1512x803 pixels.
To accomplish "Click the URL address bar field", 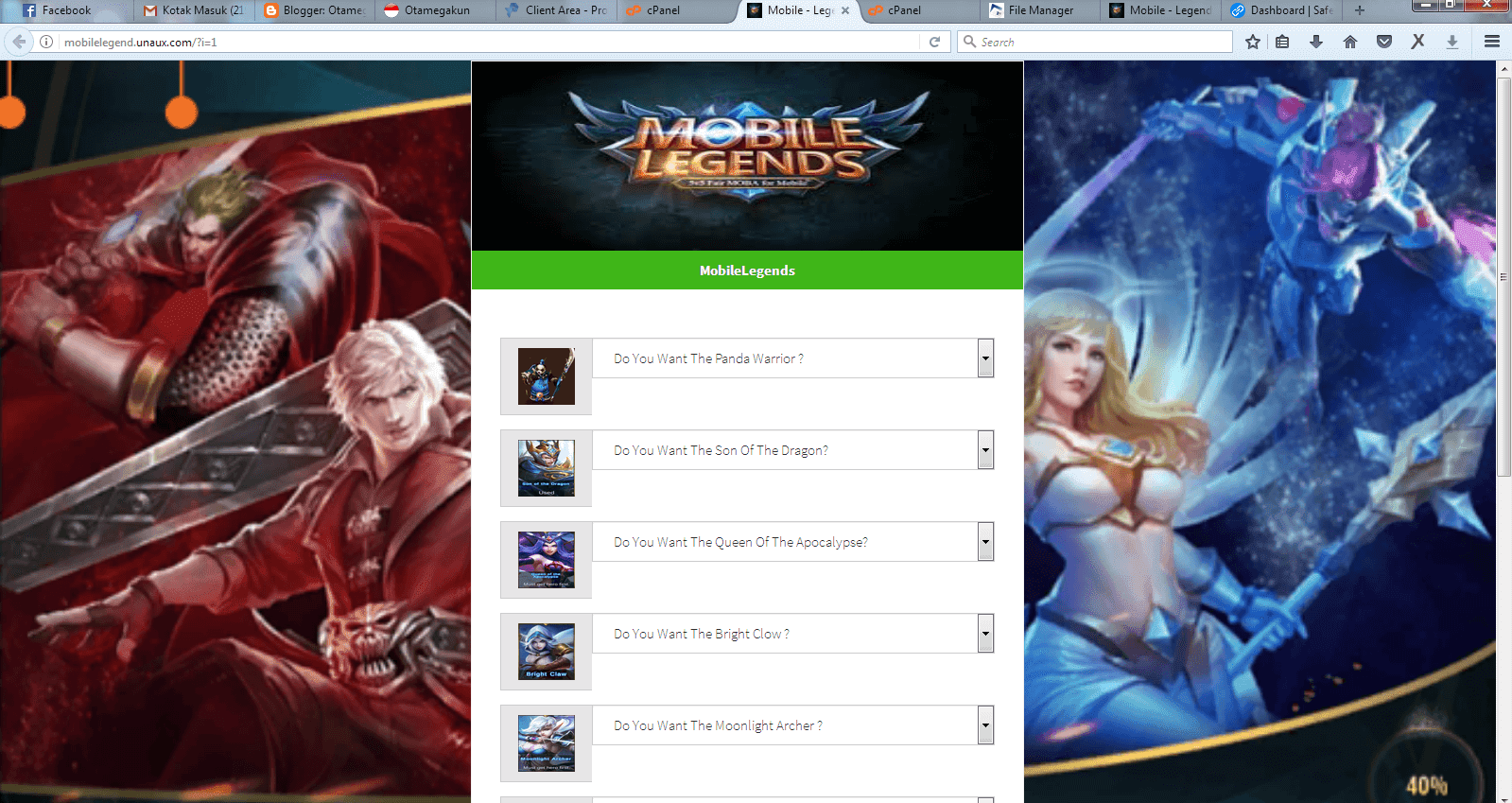I will tap(490, 42).
